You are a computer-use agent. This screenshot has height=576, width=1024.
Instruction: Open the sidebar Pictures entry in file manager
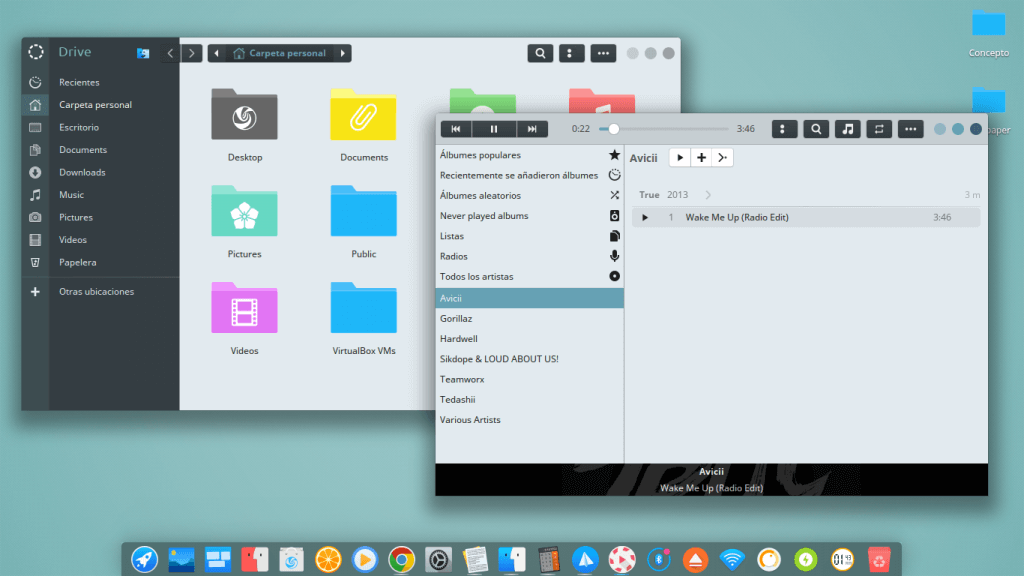(x=101, y=217)
